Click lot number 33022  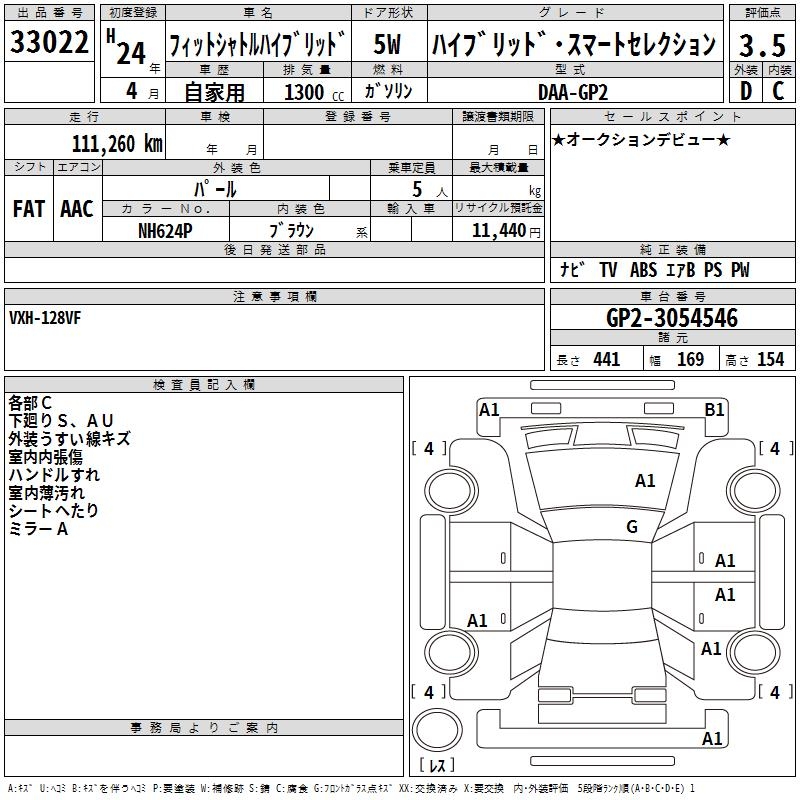coord(49,43)
